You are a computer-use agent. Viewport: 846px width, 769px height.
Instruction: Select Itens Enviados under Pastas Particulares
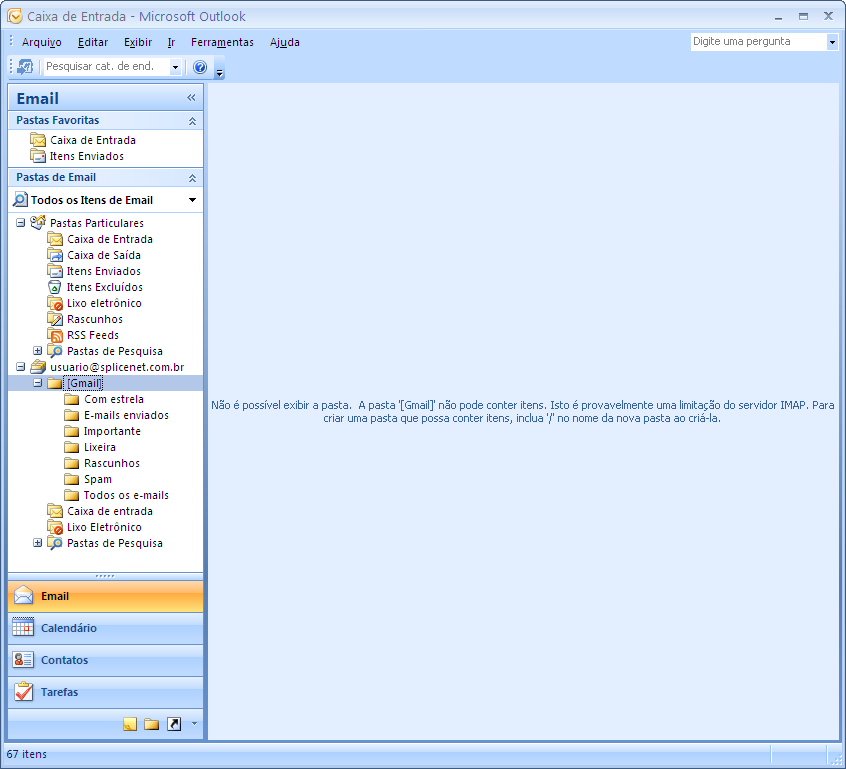click(104, 271)
